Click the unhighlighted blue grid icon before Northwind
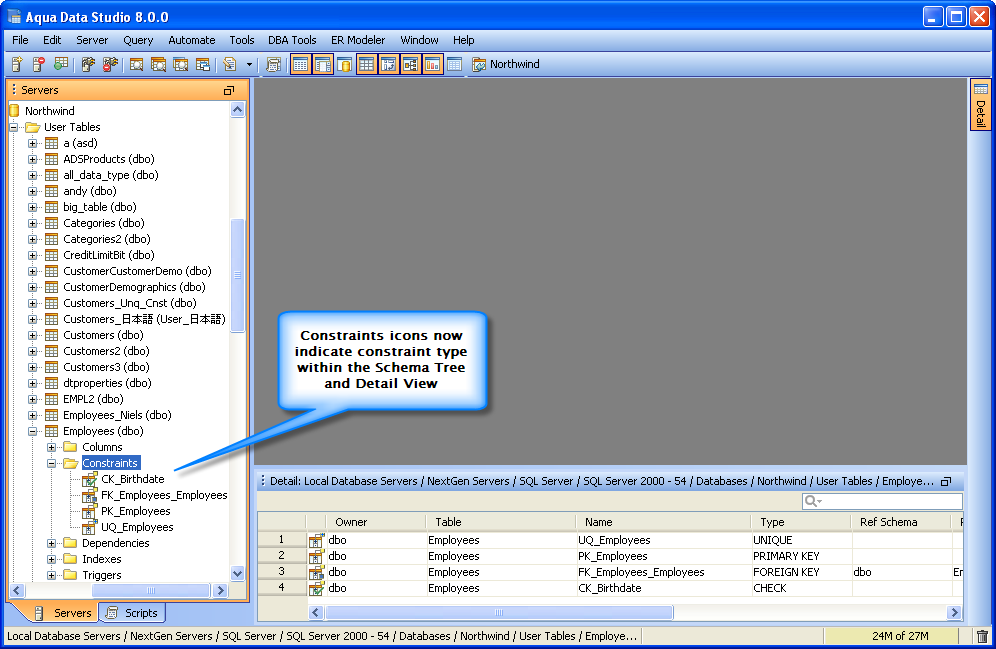Image resolution: width=996 pixels, height=649 pixels. 454,64
